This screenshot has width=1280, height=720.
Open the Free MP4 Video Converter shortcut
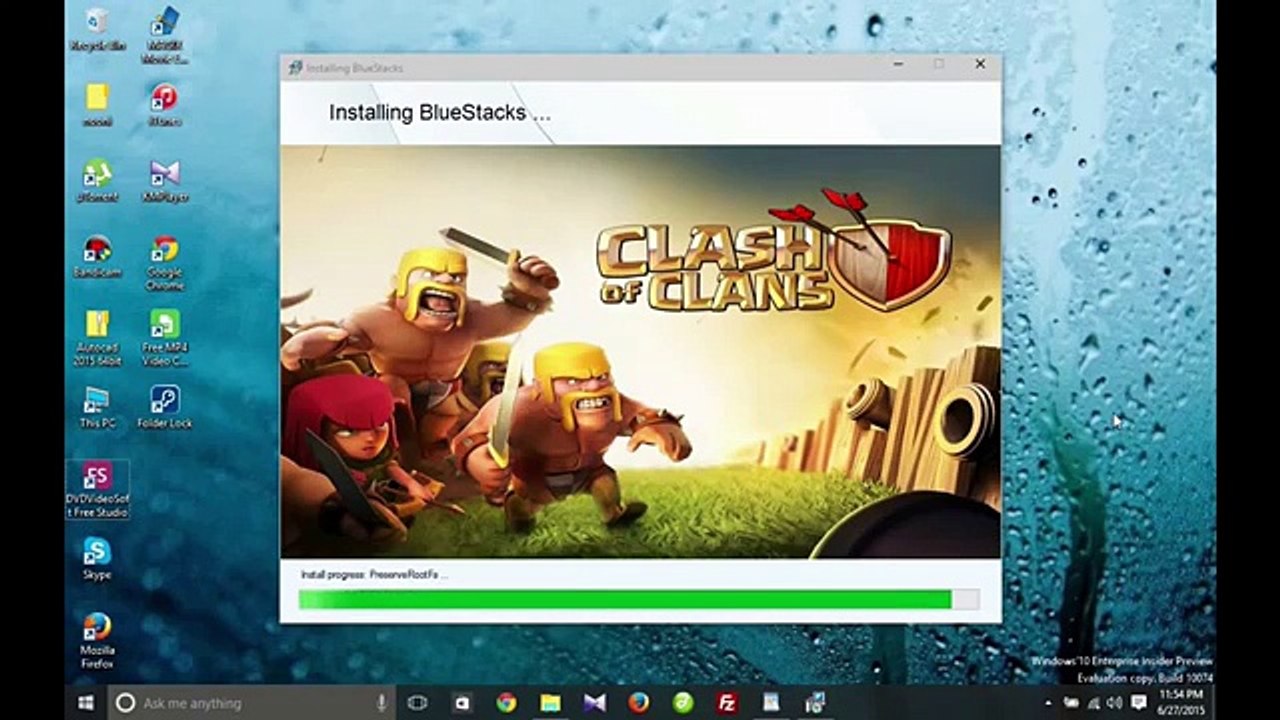click(165, 338)
